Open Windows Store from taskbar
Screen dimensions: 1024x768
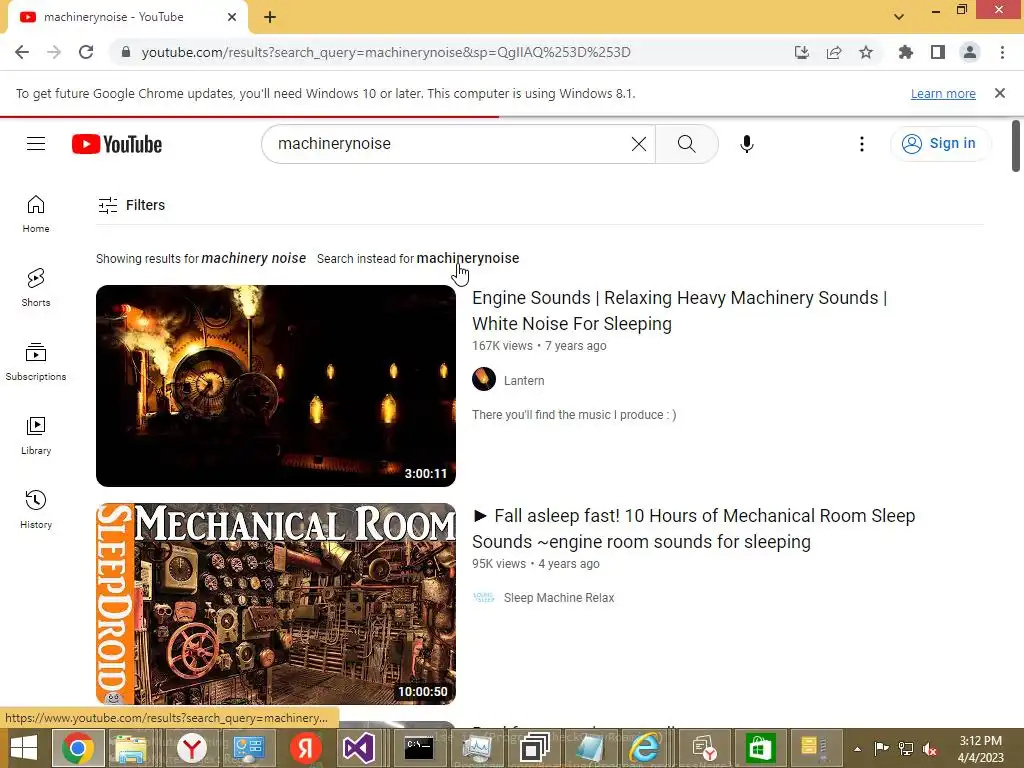click(760, 748)
